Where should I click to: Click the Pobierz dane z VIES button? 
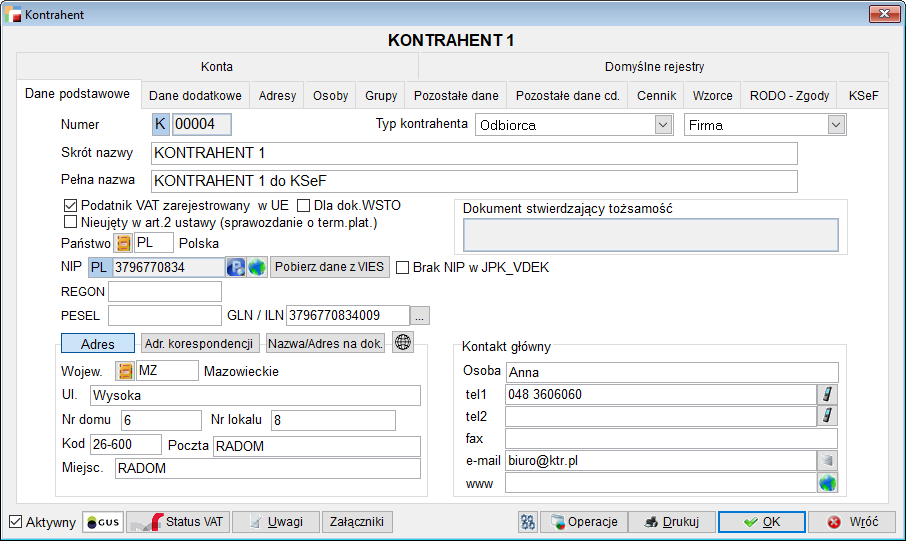pyautogui.click(x=329, y=267)
